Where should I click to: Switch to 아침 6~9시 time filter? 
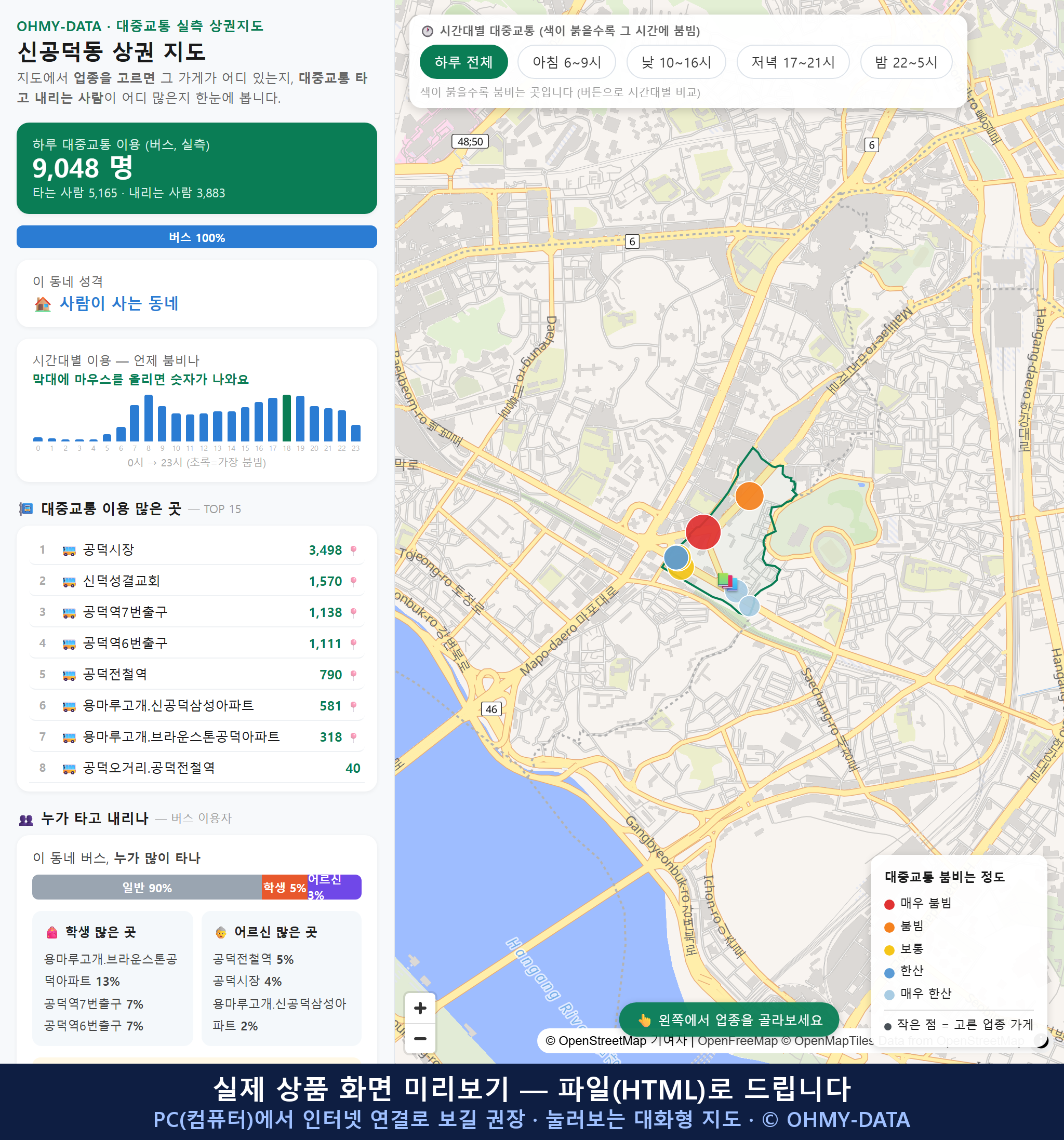(567, 62)
